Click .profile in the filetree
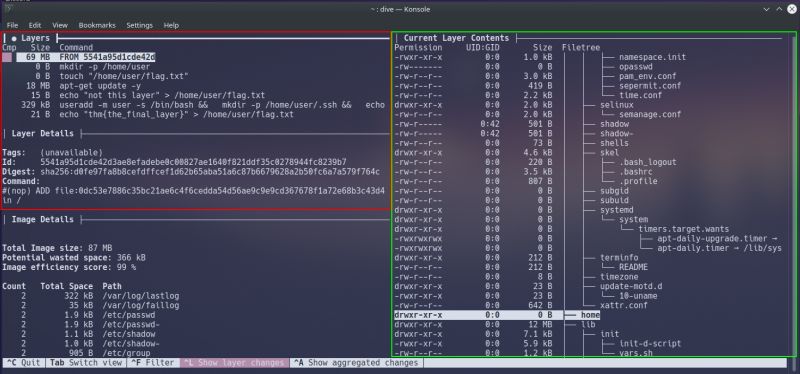The width and height of the screenshot is (800, 374). [x=638, y=181]
